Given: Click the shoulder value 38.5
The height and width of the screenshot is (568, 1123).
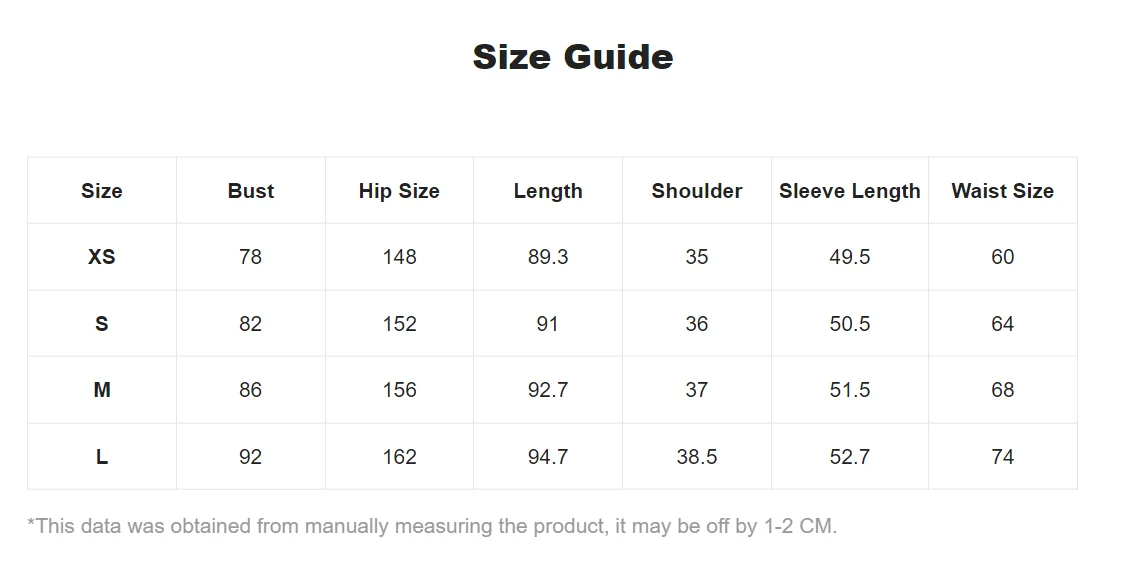Looking at the screenshot, I should pyautogui.click(x=697, y=457).
